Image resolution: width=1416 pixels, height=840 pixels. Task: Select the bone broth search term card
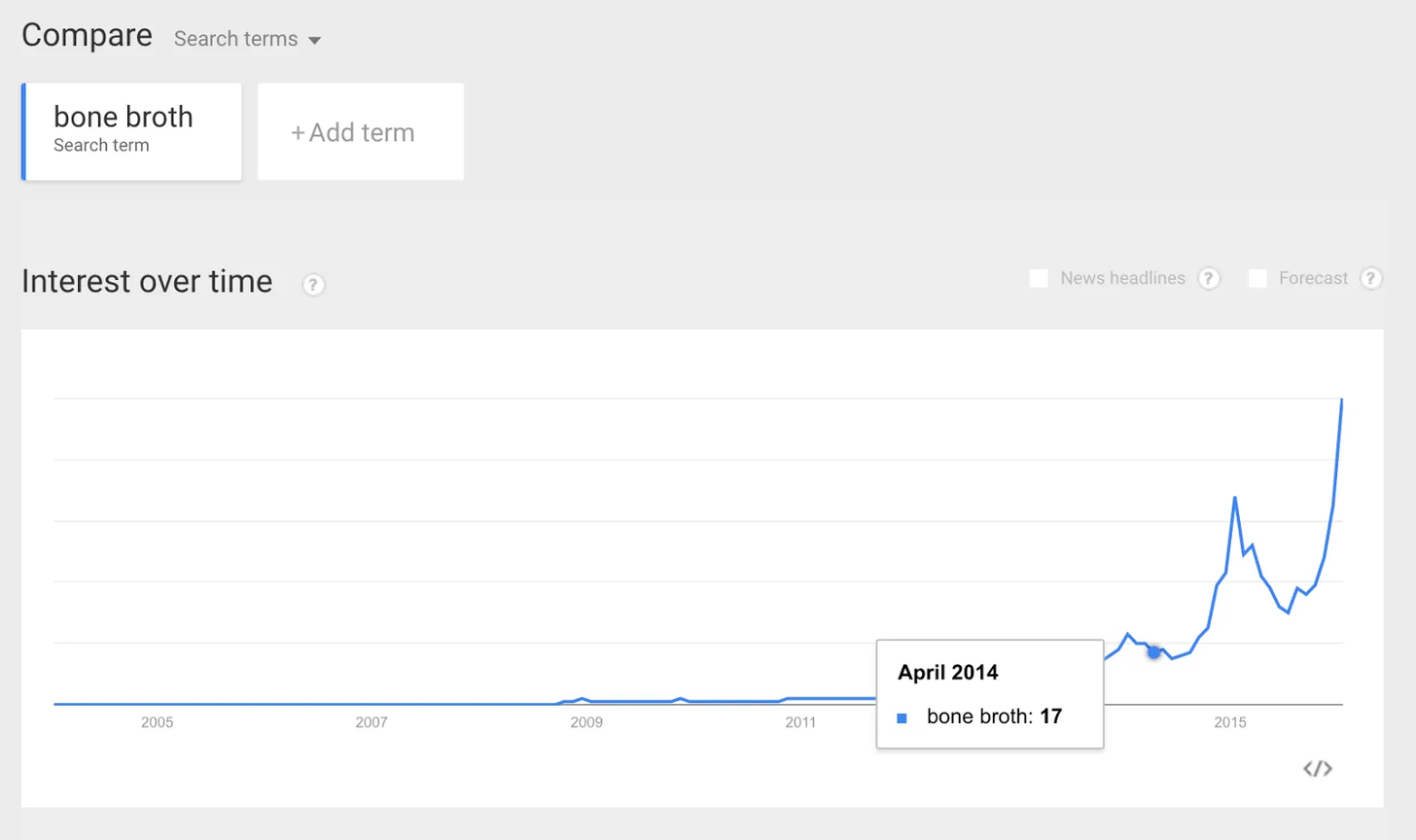pos(132,131)
